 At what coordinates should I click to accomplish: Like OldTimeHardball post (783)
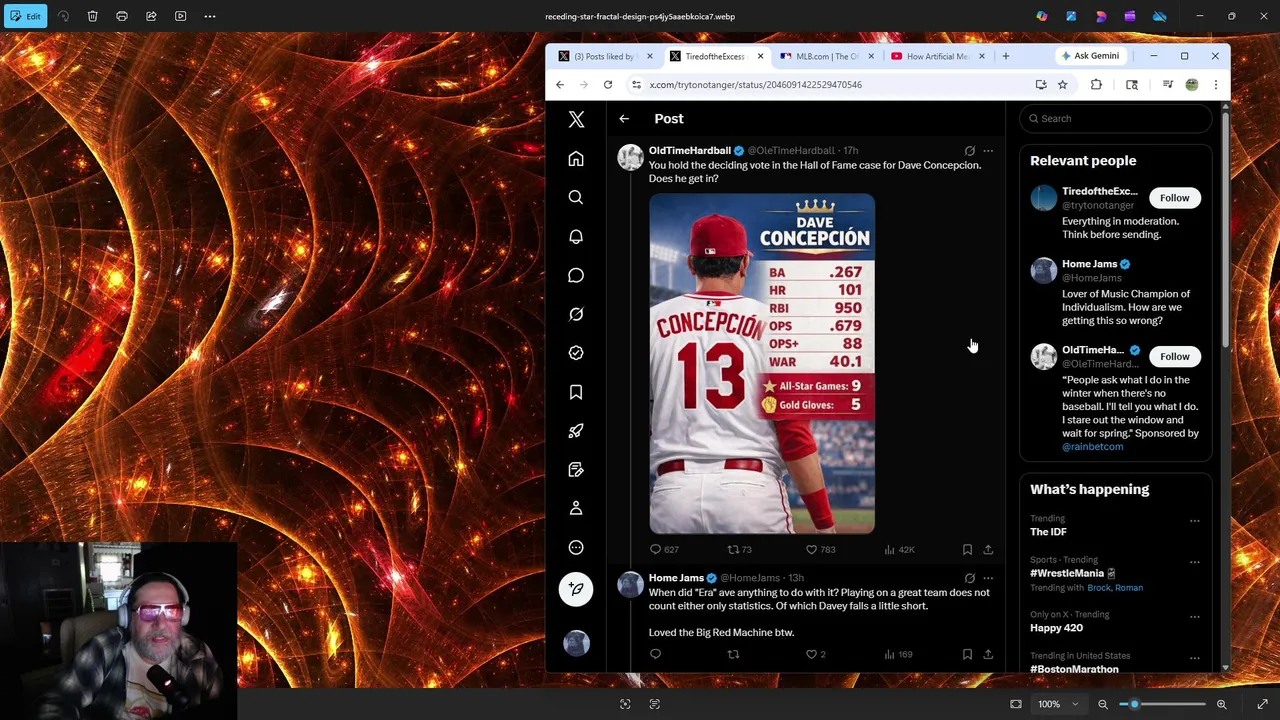[x=820, y=549]
